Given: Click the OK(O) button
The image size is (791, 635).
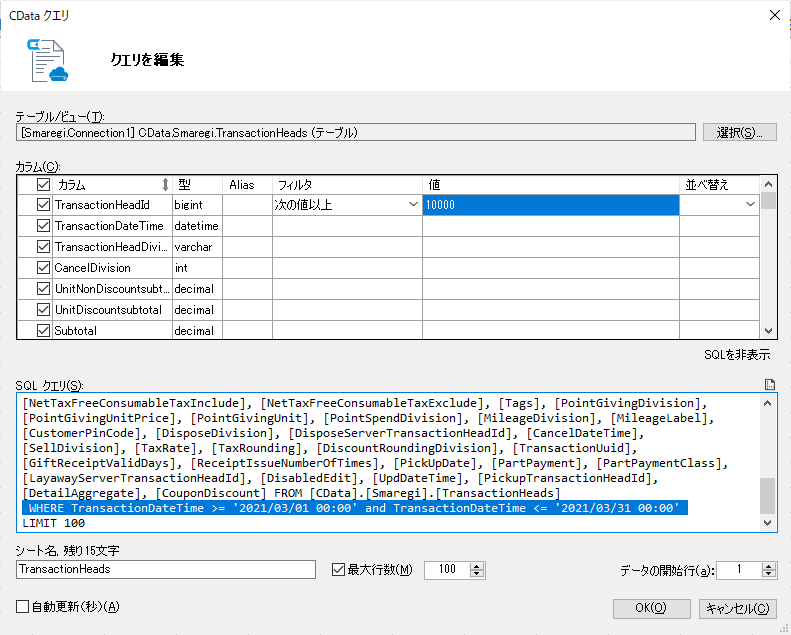Looking at the screenshot, I should (x=651, y=608).
